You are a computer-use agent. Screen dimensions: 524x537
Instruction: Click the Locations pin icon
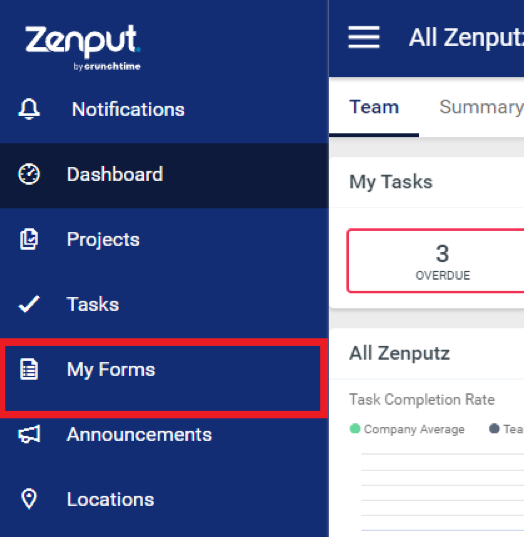29,499
